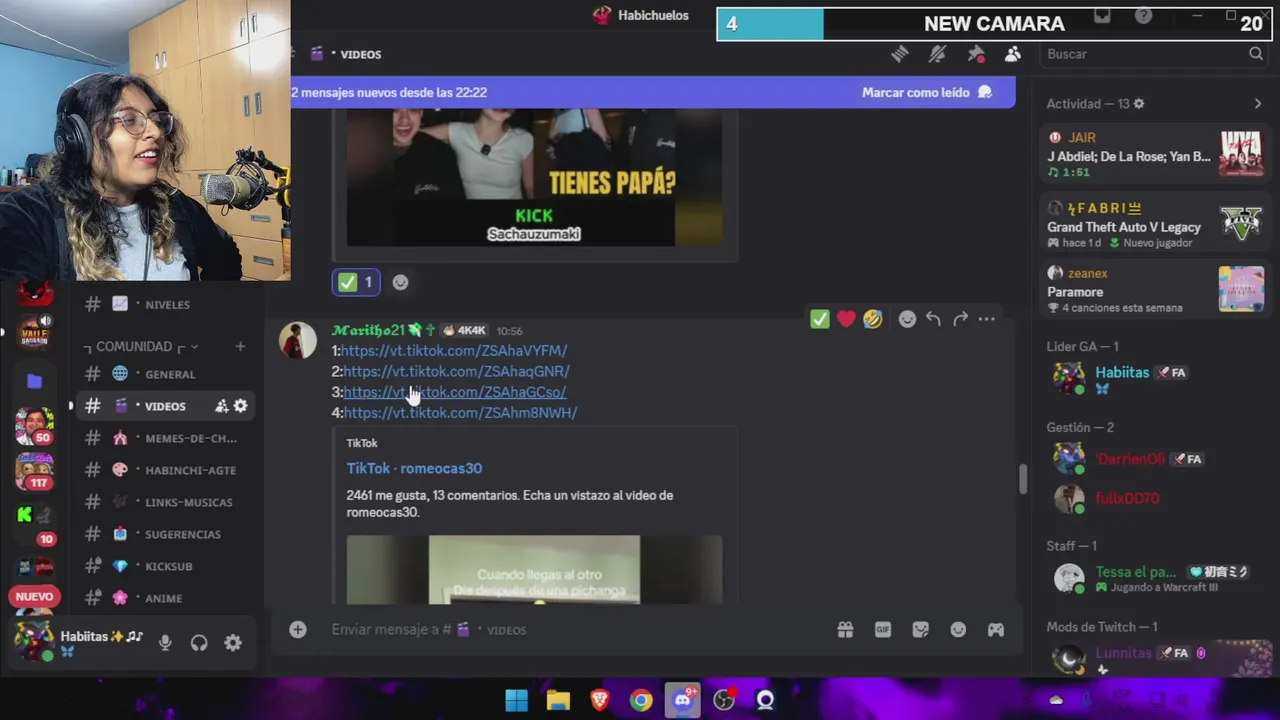1280x720 pixels.
Task: Open add reaction picker in hover bar
Action: pos(907,319)
